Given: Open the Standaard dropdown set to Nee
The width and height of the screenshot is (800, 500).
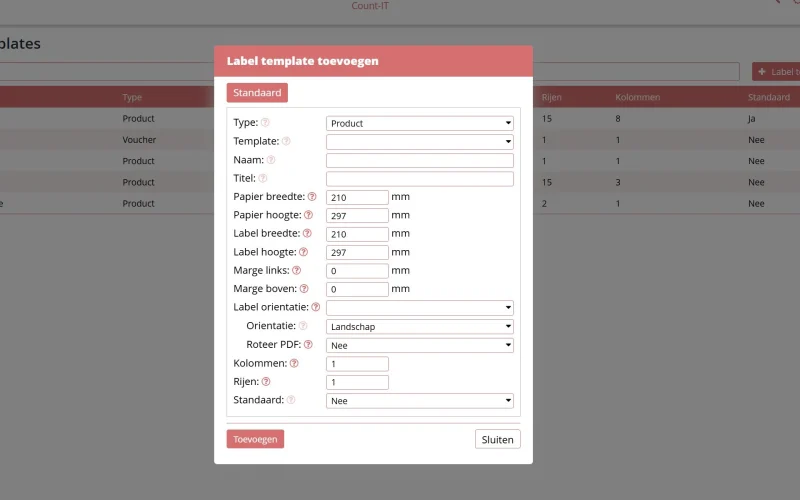Looking at the screenshot, I should click(420, 401).
